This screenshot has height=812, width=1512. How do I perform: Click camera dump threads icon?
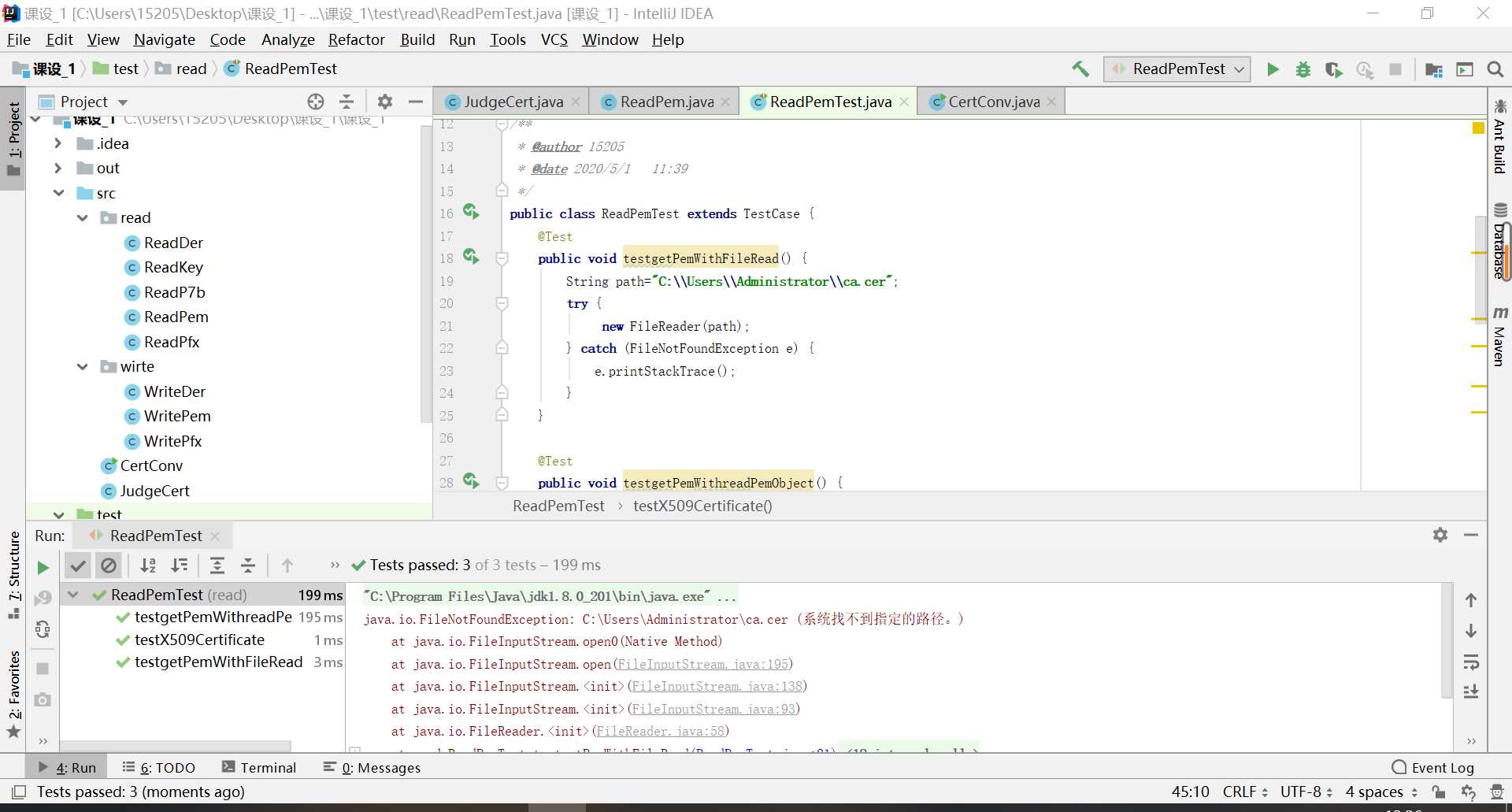pyautogui.click(x=43, y=699)
